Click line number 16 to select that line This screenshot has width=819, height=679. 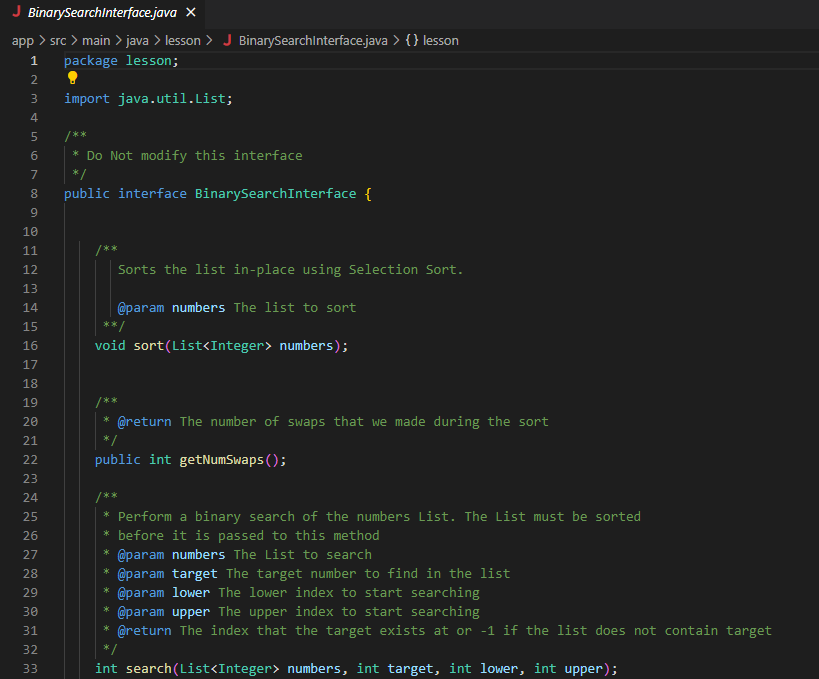30,345
